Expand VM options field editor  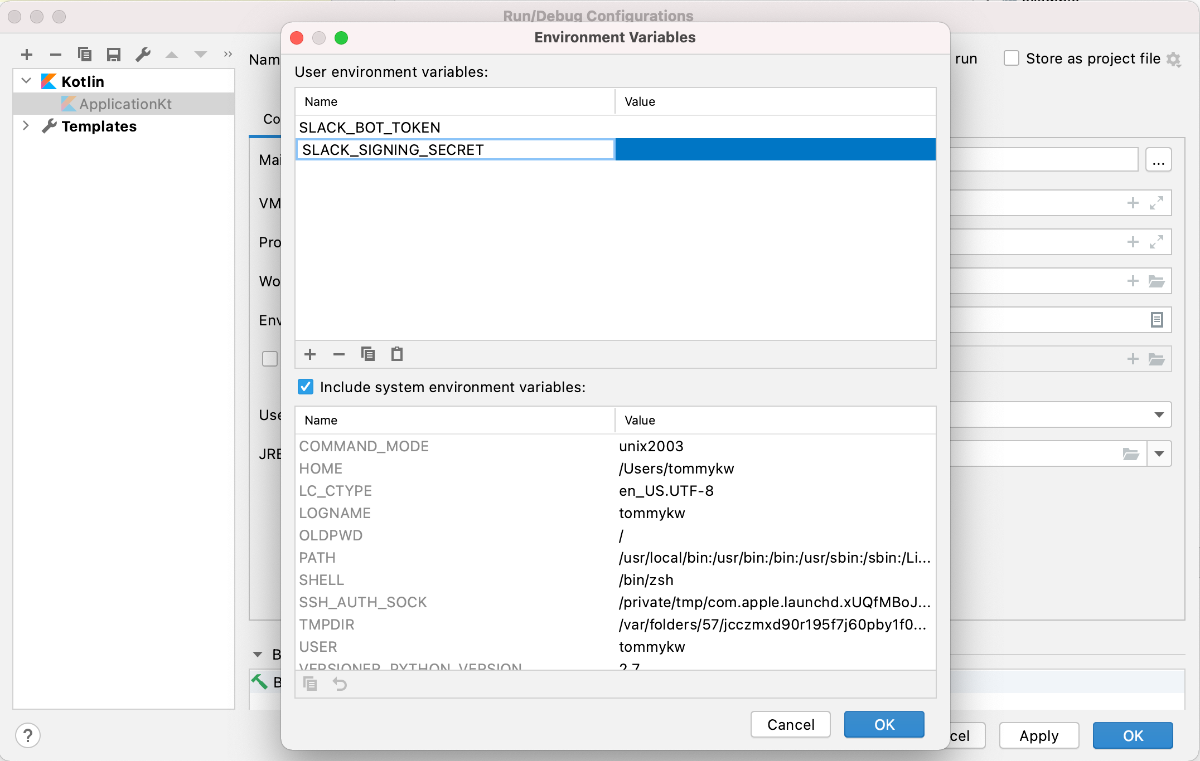pos(1156,203)
